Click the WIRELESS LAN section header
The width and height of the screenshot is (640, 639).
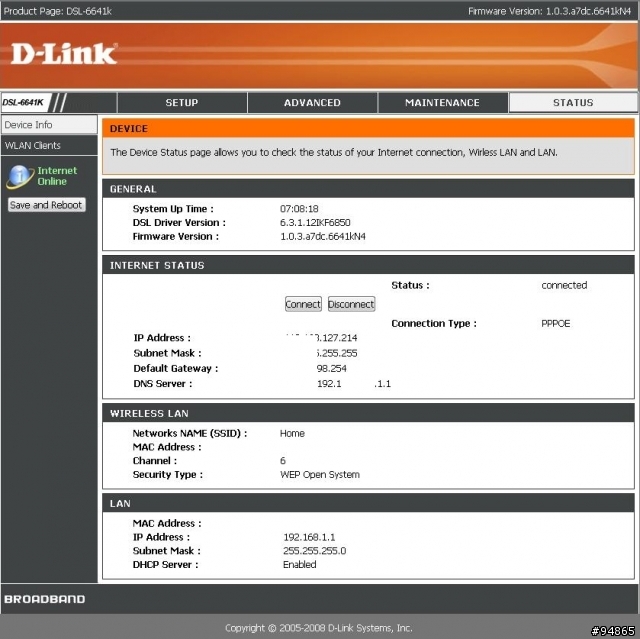pyautogui.click(x=368, y=413)
